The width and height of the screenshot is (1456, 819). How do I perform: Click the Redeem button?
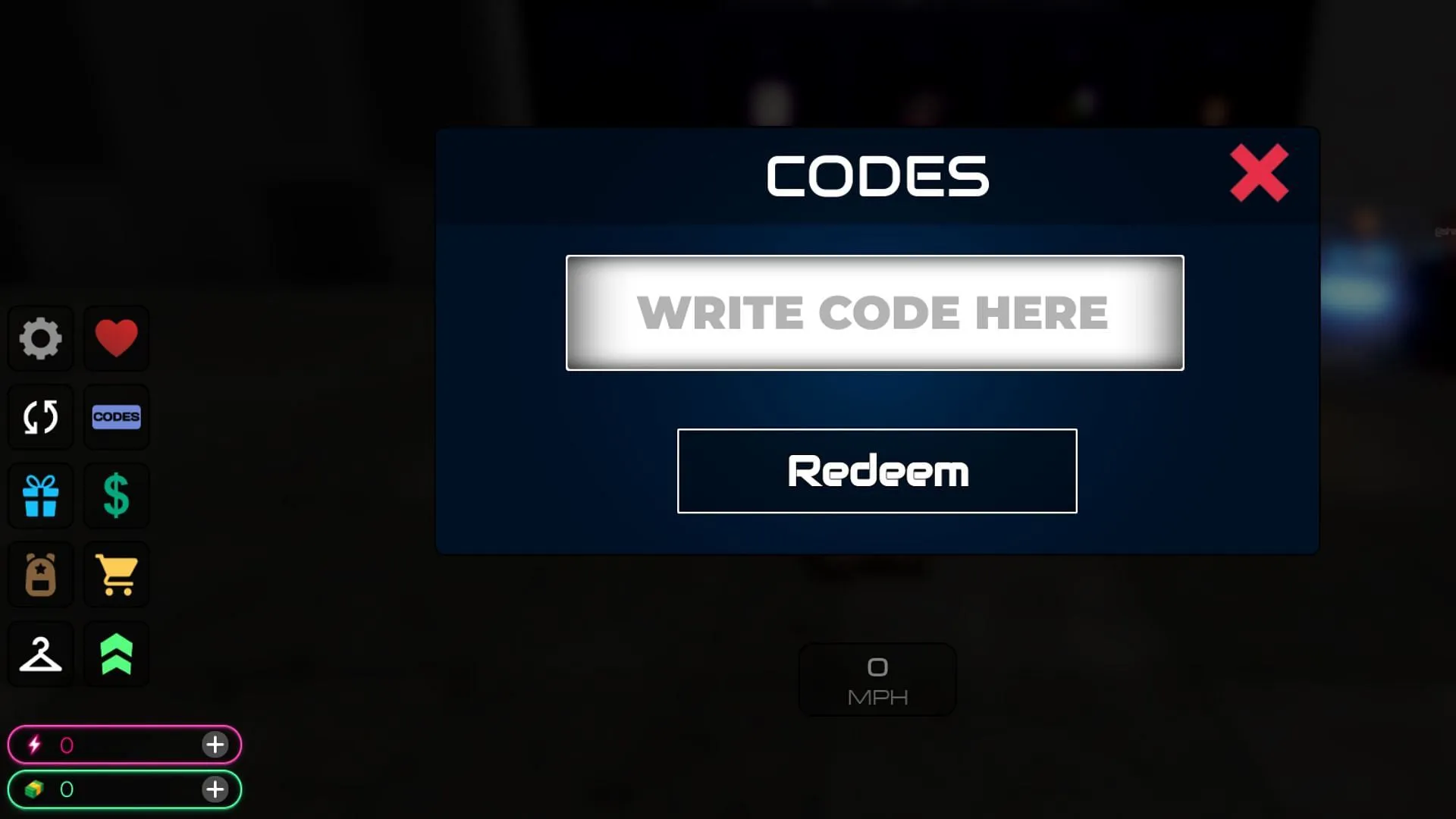pyautogui.click(x=877, y=471)
